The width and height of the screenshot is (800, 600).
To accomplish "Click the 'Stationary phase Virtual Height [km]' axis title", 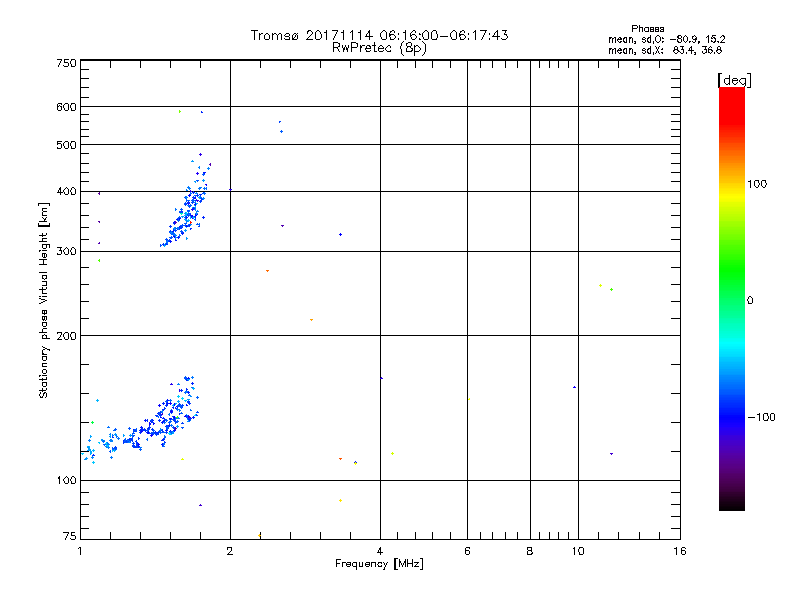I will (44, 301).
